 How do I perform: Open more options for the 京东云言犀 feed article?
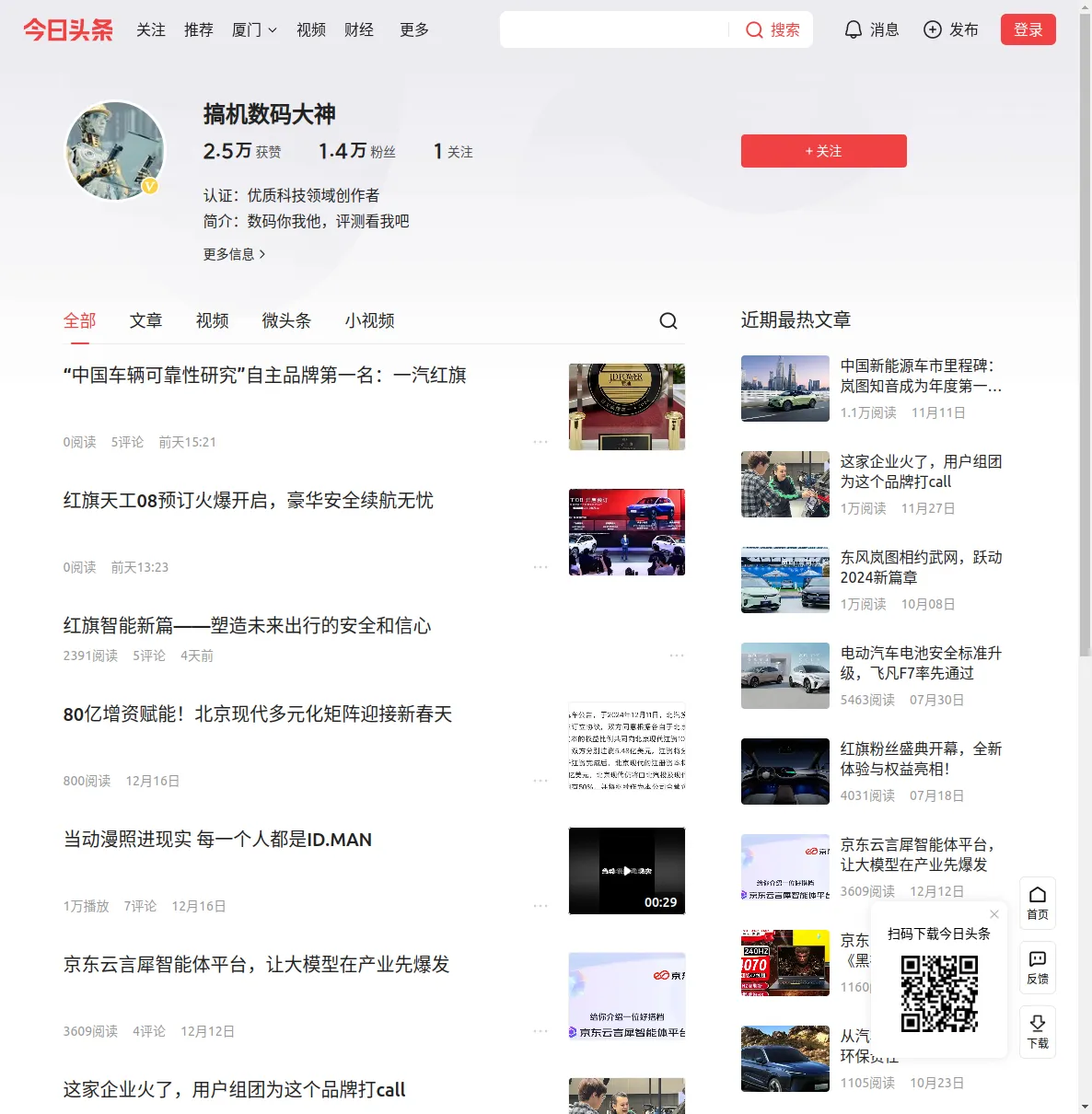[540, 1031]
